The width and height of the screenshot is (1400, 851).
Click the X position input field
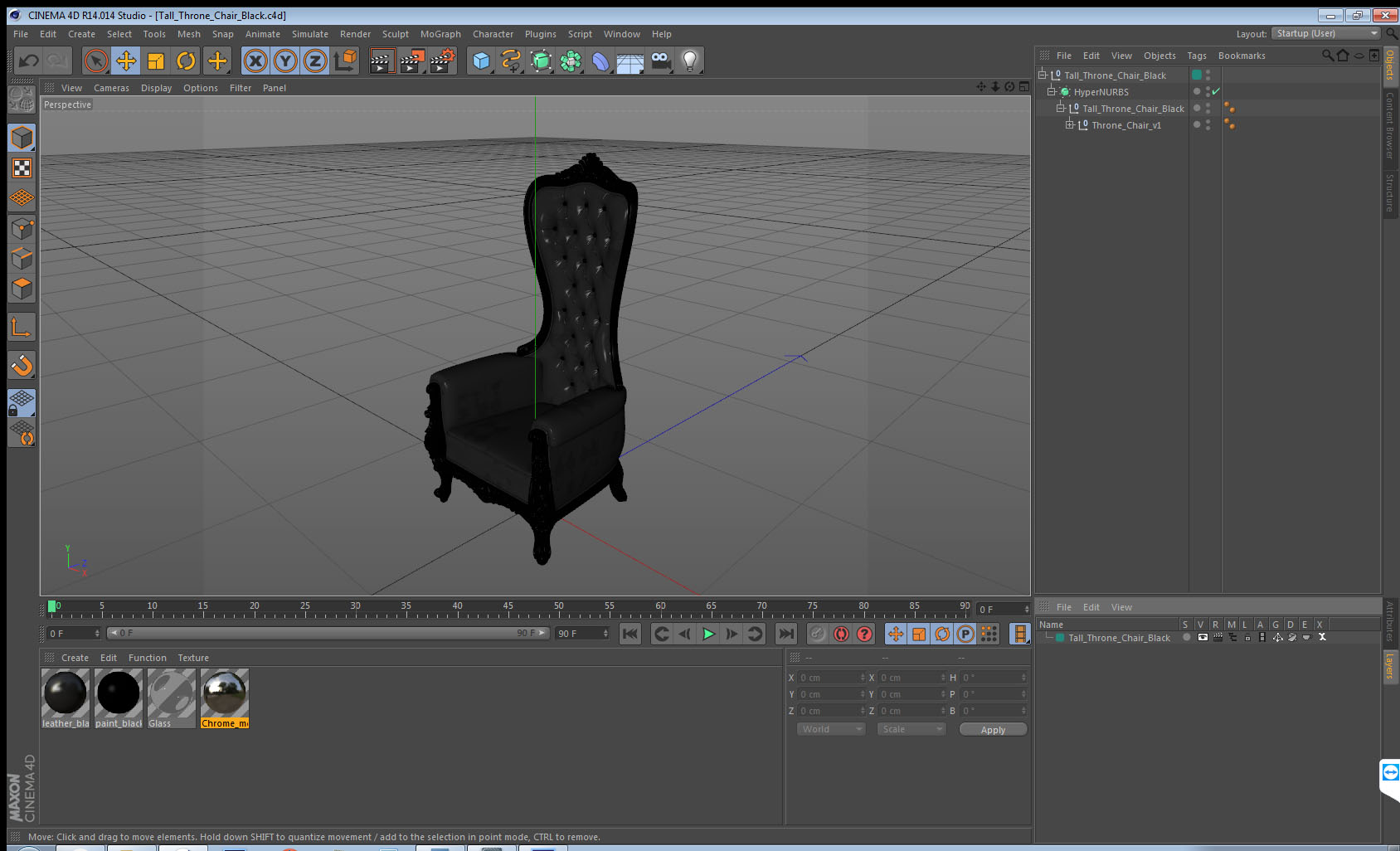click(x=831, y=678)
